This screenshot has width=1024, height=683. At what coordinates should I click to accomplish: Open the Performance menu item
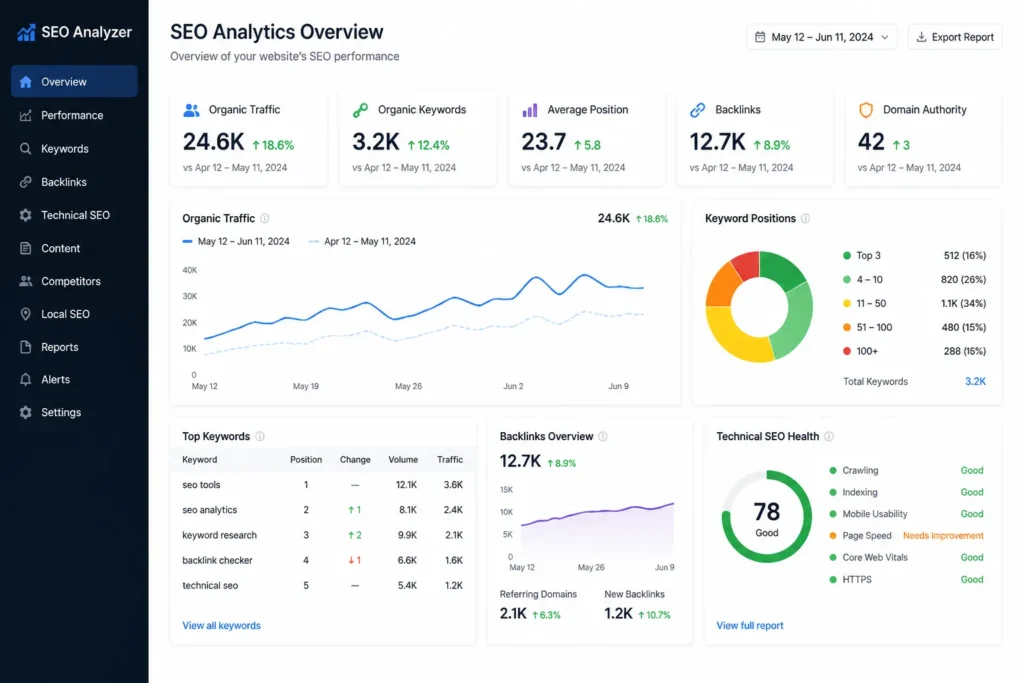[74, 116]
